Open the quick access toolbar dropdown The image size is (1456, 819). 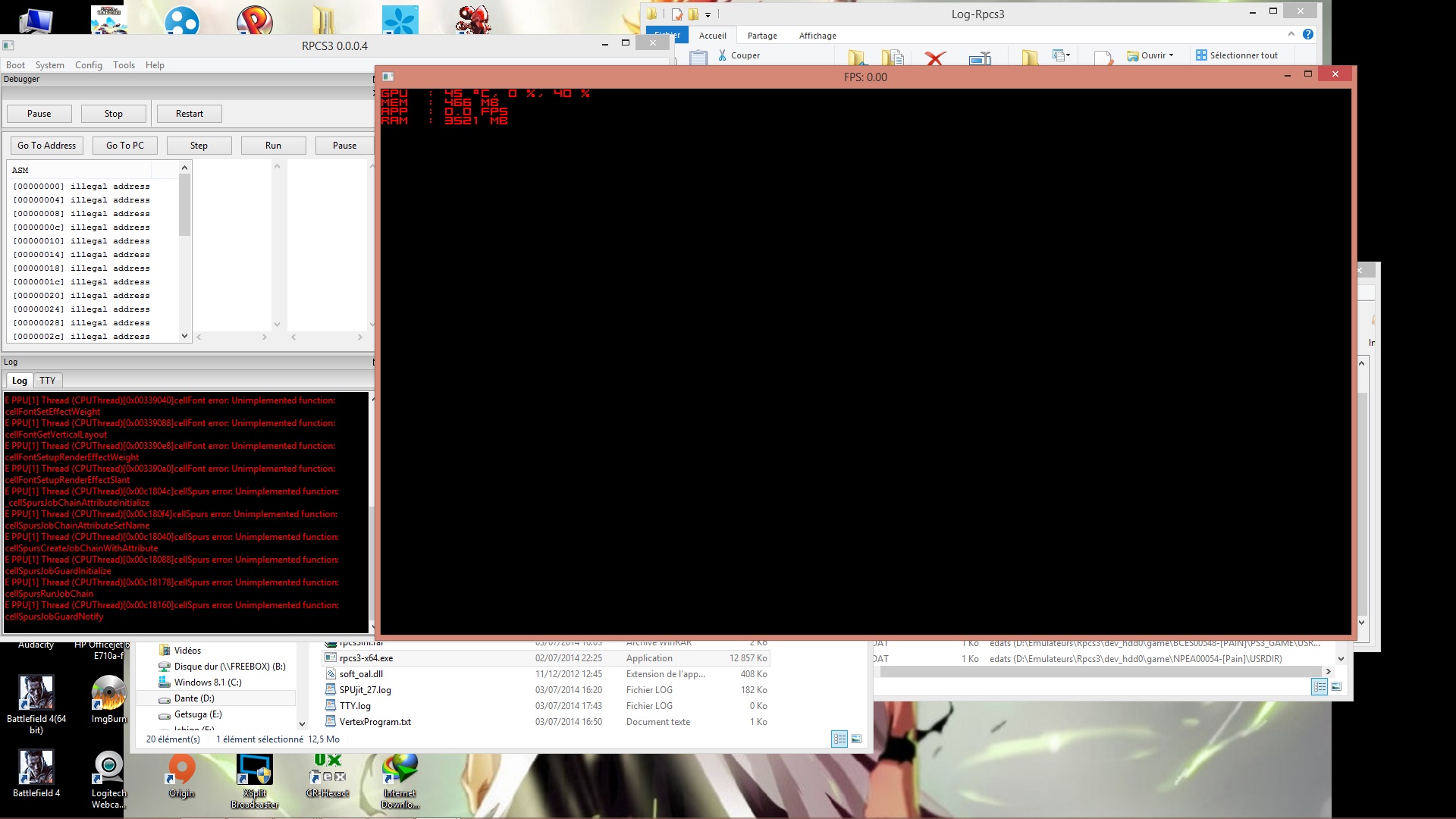(x=708, y=14)
